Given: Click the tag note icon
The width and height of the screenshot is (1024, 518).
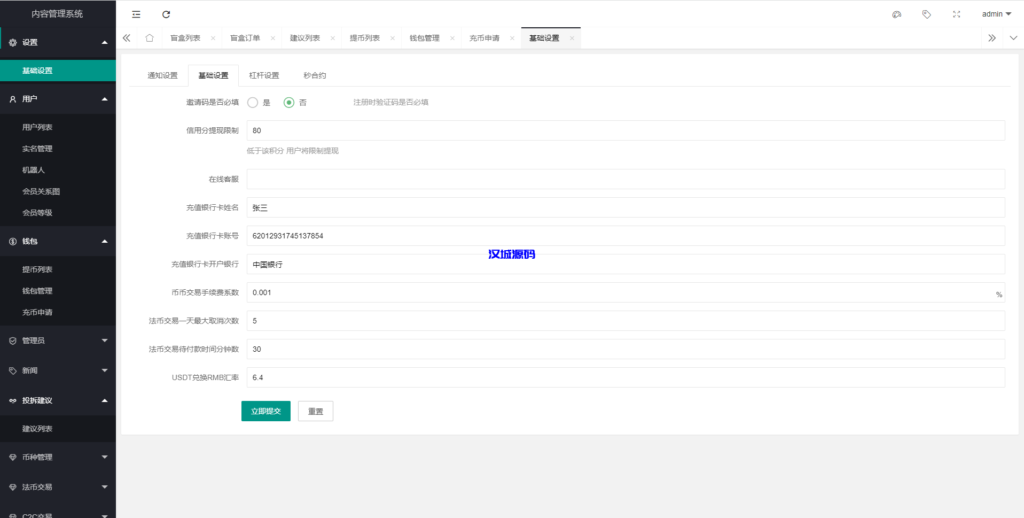Looking at the screenshot, I should coord(926,14).
